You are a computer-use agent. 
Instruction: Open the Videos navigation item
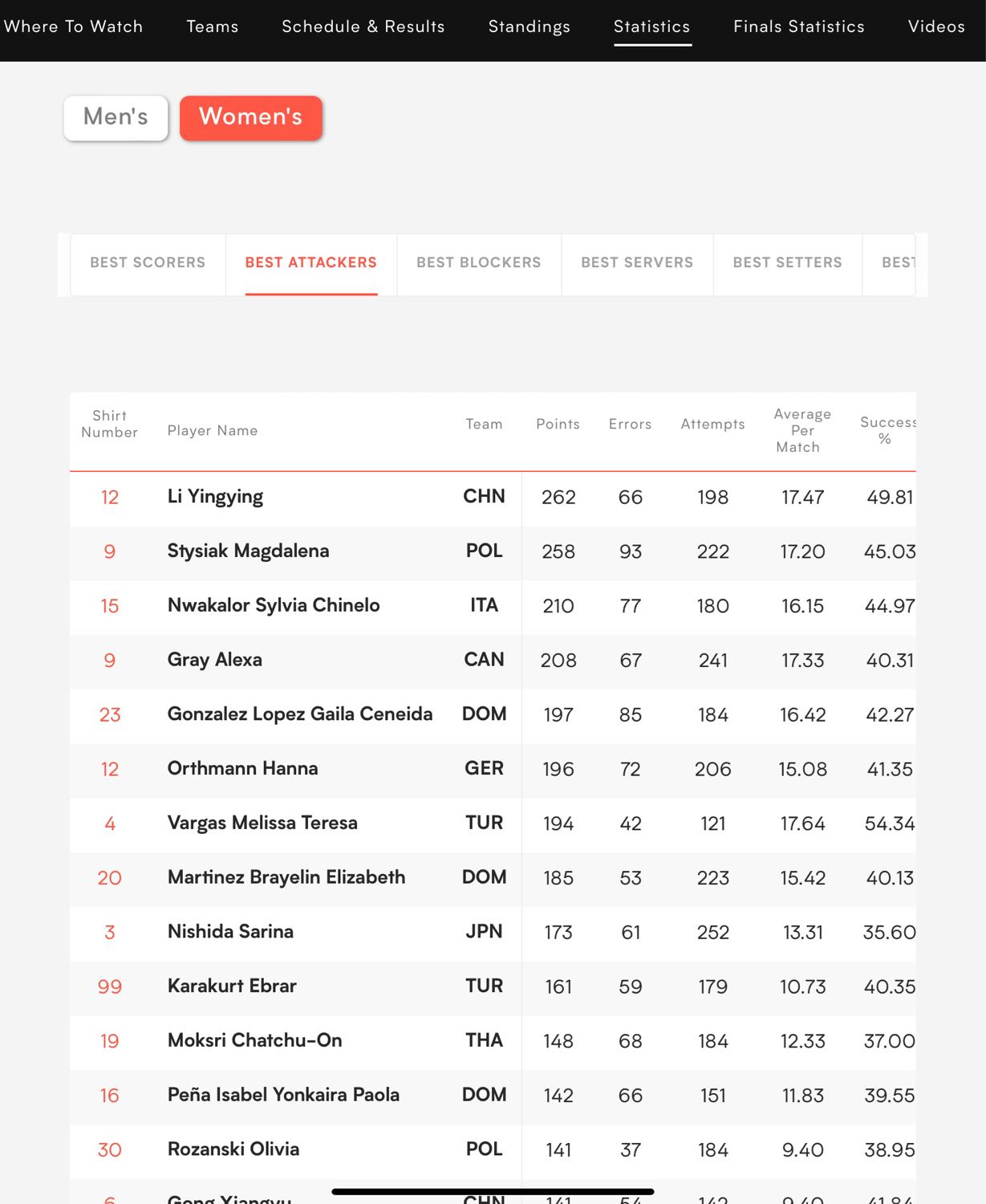click(936, 26)
